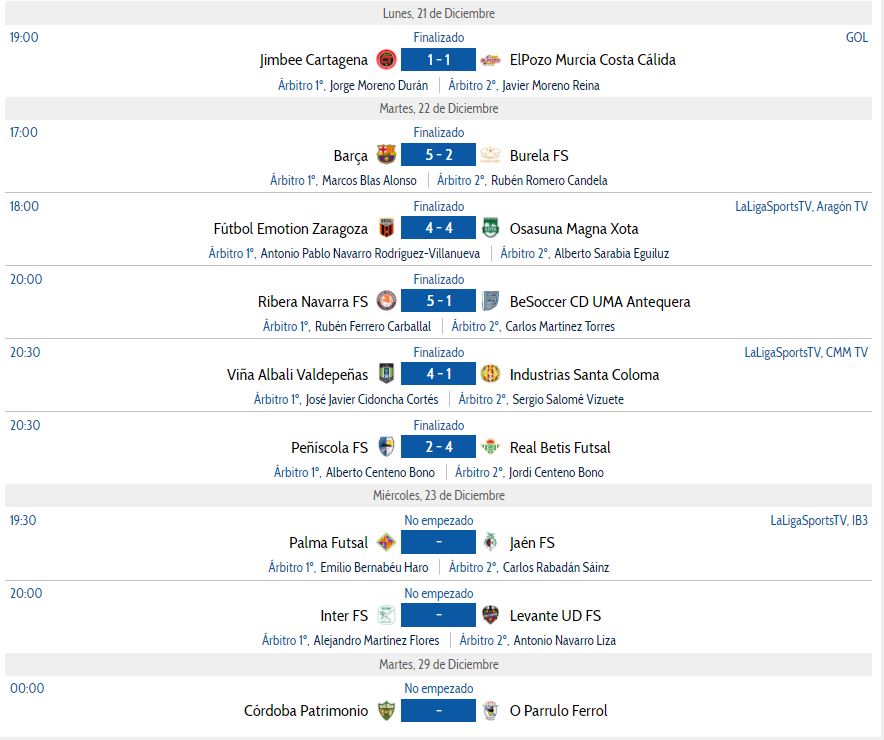Click the Córdoba Patrimonio team crest
Screen dimensions: 884x740
point(386,711)
